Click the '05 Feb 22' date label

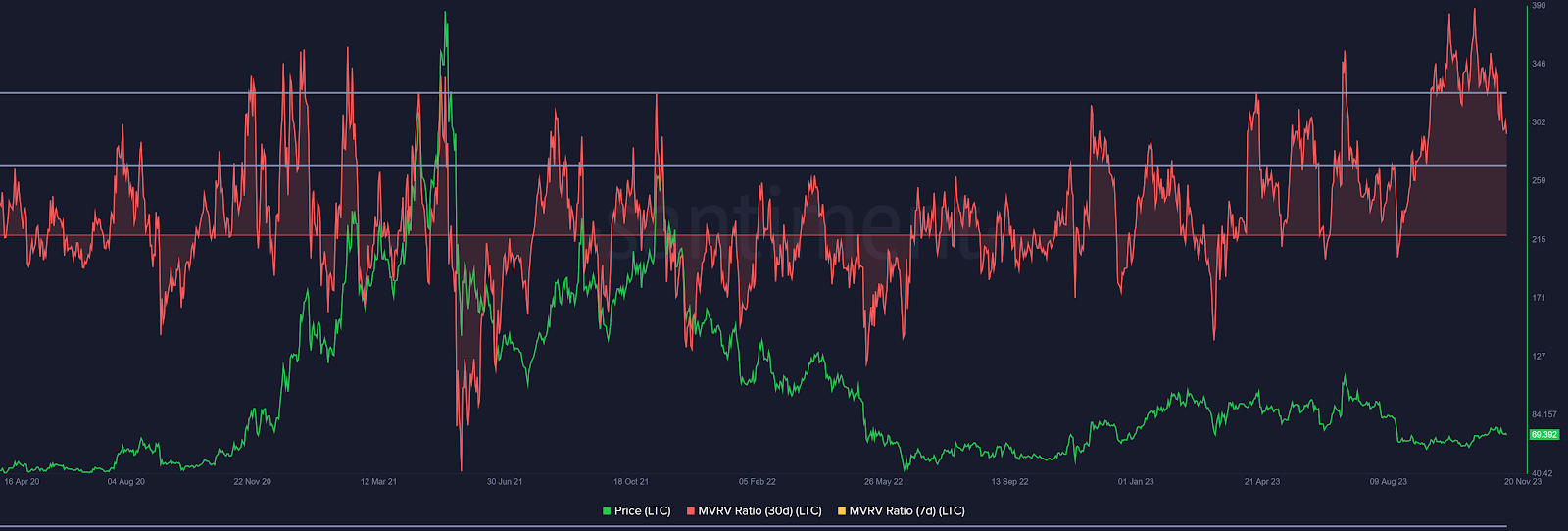[x=758, y=482]
